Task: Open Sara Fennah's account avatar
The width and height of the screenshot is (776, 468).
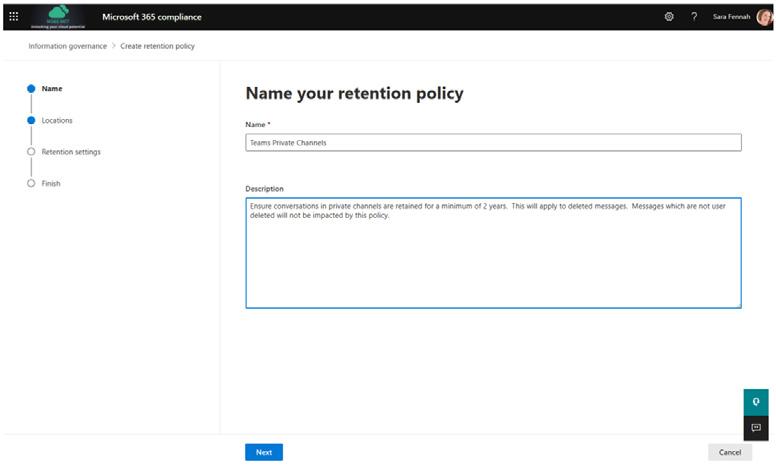Action: 765,16
